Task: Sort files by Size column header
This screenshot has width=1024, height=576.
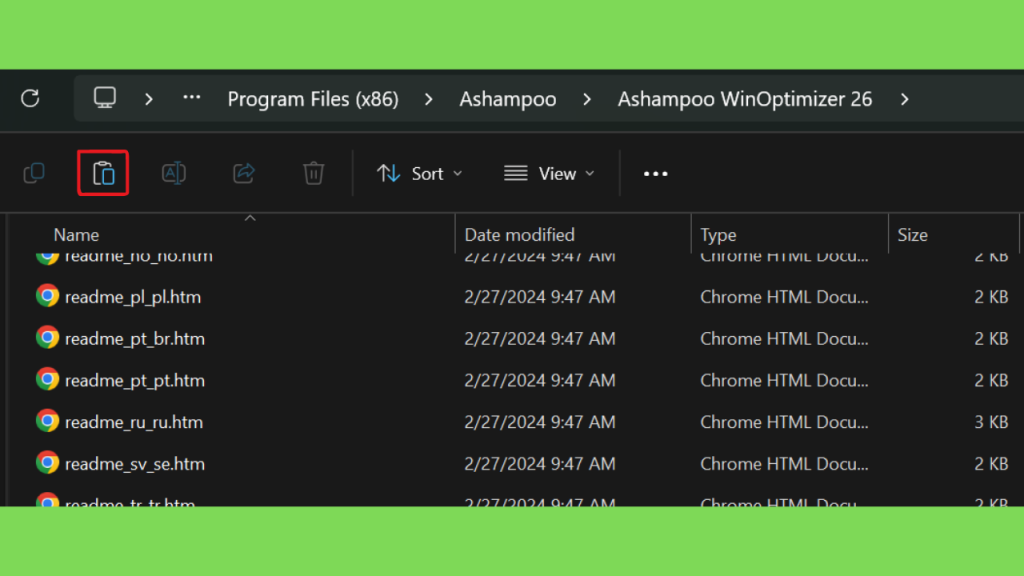Action: coord(912,235)
